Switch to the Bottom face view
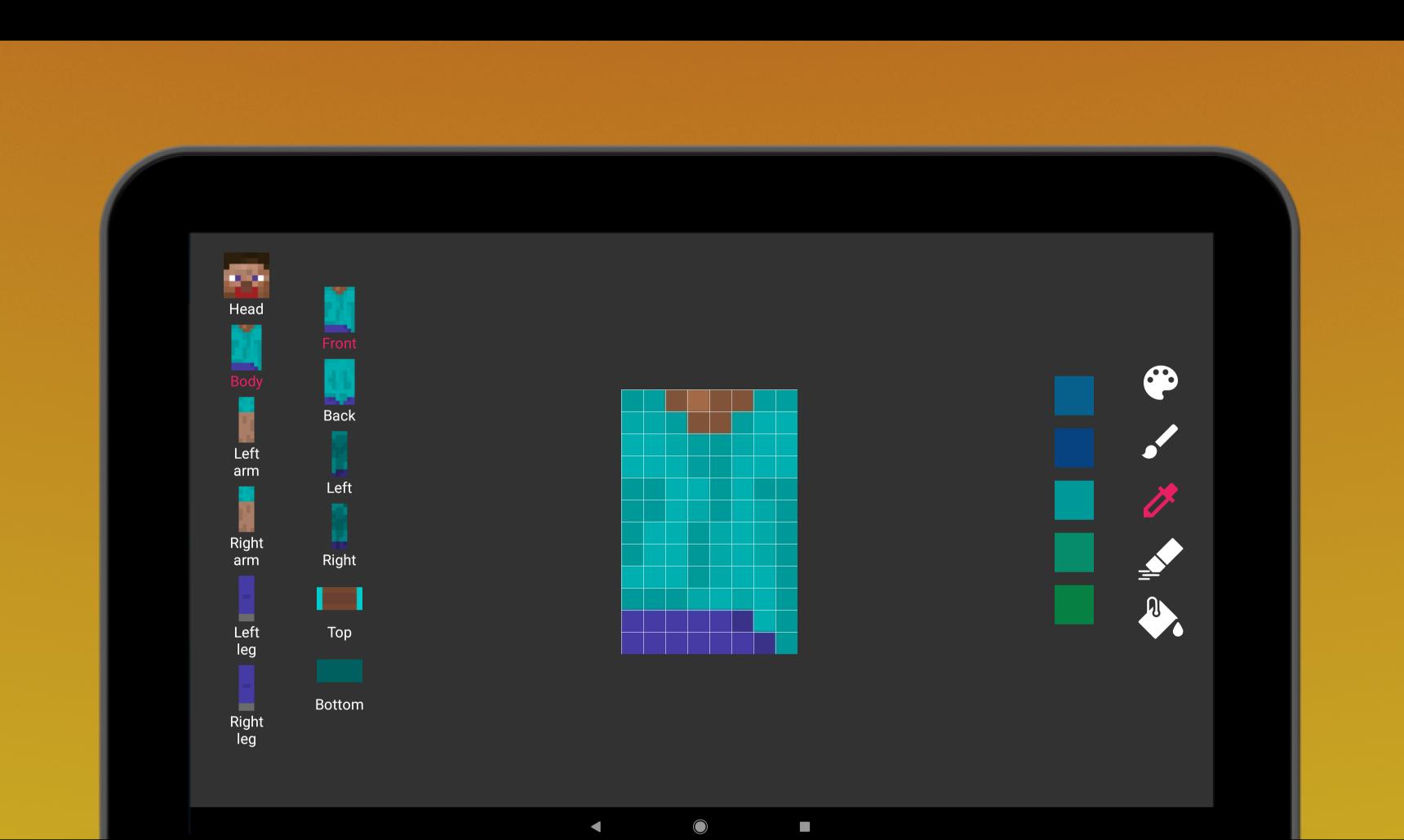 click(x=339, y=671)
